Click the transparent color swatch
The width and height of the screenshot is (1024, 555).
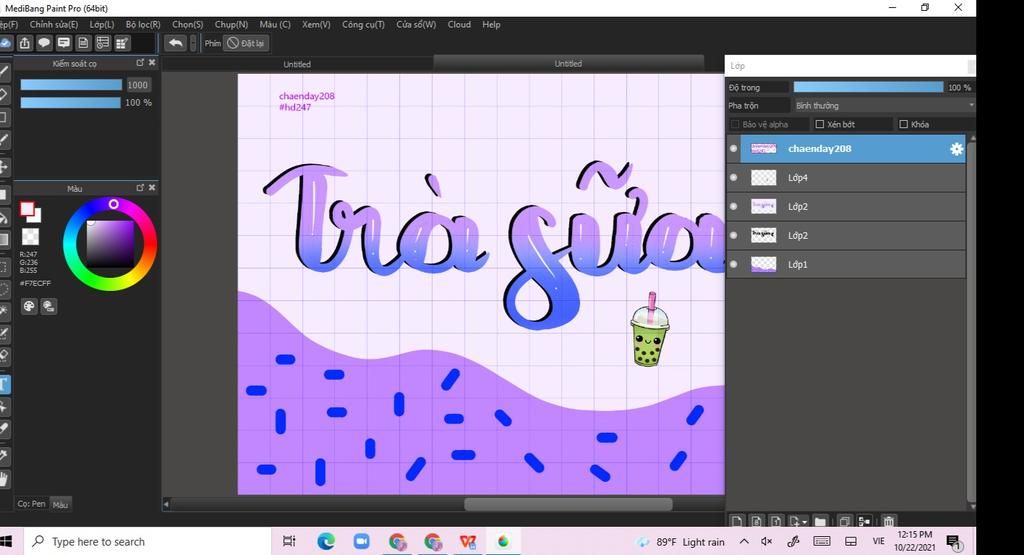(x=30, y=236)
